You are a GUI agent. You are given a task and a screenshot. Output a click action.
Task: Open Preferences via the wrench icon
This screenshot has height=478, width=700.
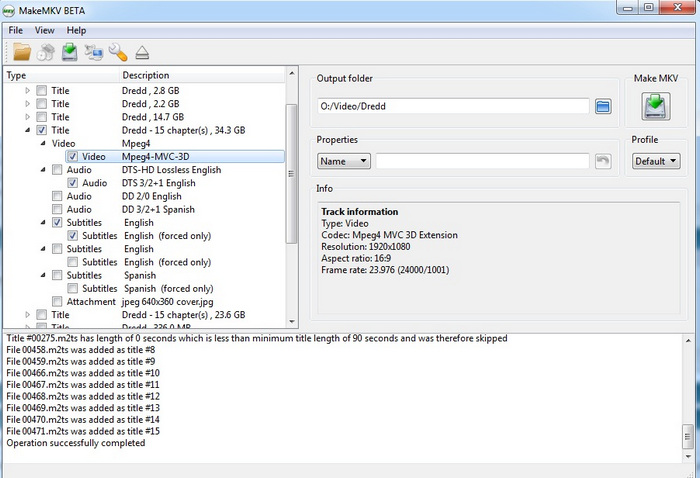coord(118,52)
